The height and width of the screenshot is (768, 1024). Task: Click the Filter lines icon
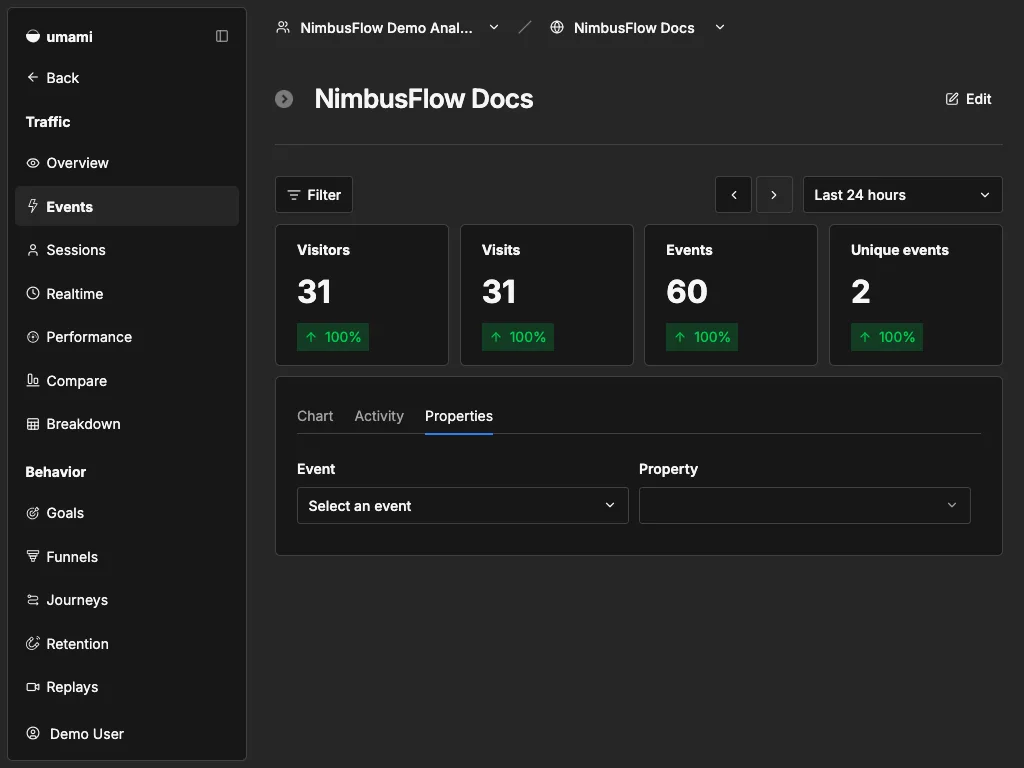[294, 195]
